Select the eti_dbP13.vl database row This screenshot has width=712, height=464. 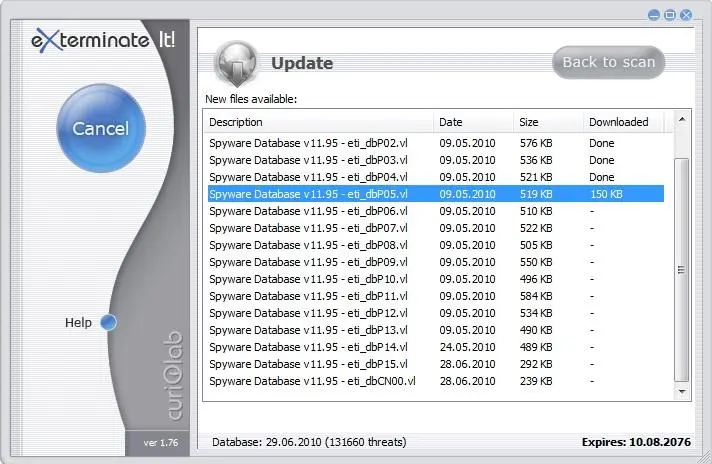coord(436,330)
